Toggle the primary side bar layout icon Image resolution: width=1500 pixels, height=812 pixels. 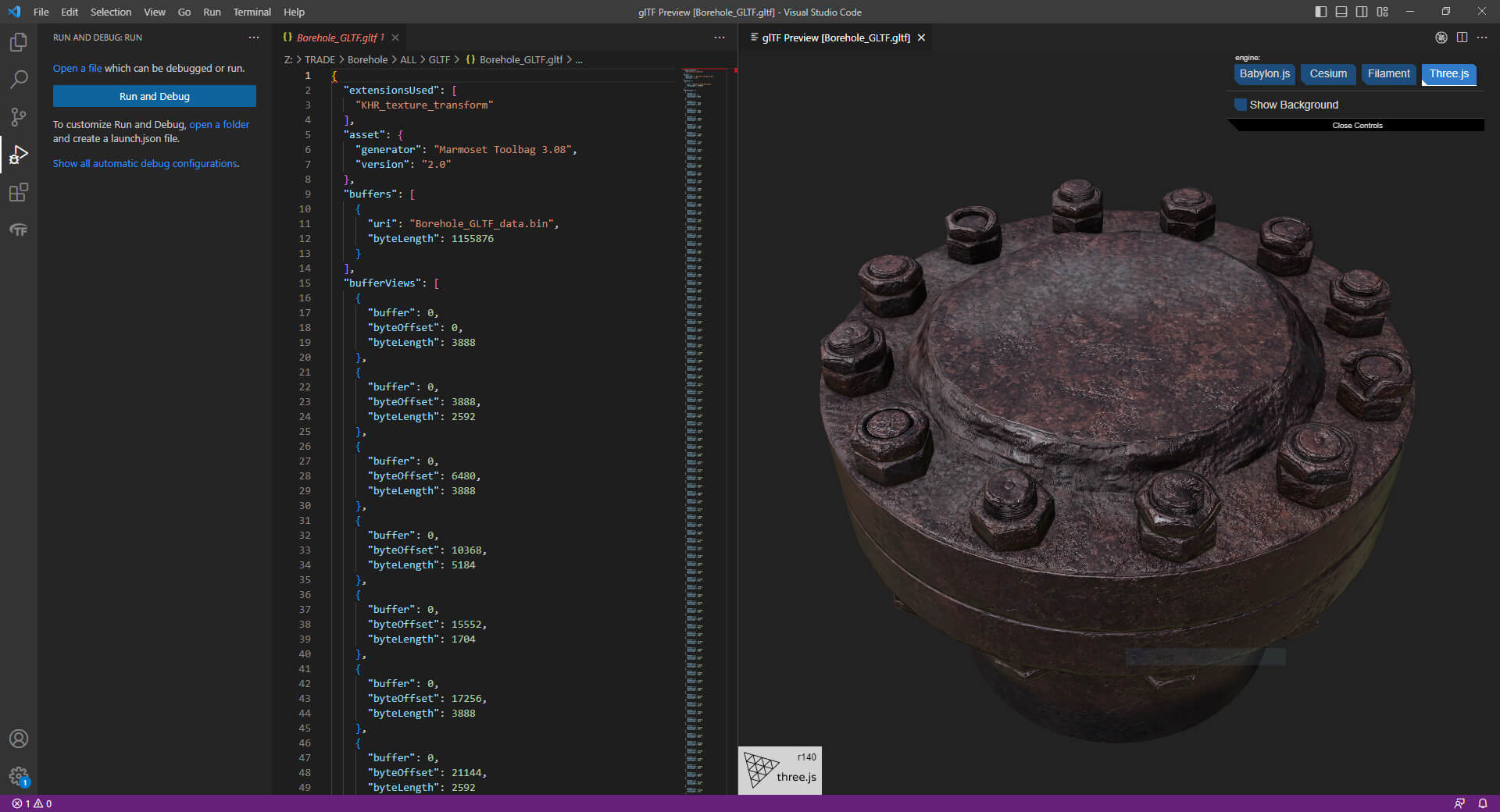point(1321,12)
